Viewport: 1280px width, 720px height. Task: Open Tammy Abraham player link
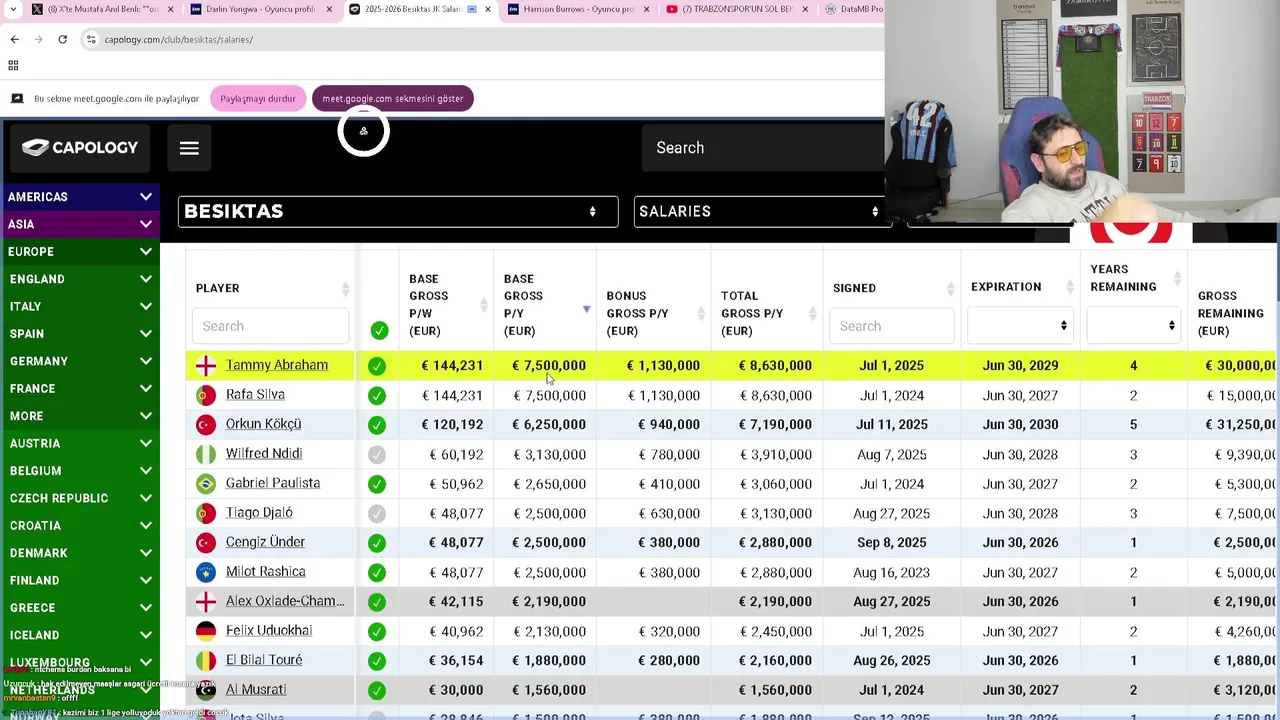(277, 365)
